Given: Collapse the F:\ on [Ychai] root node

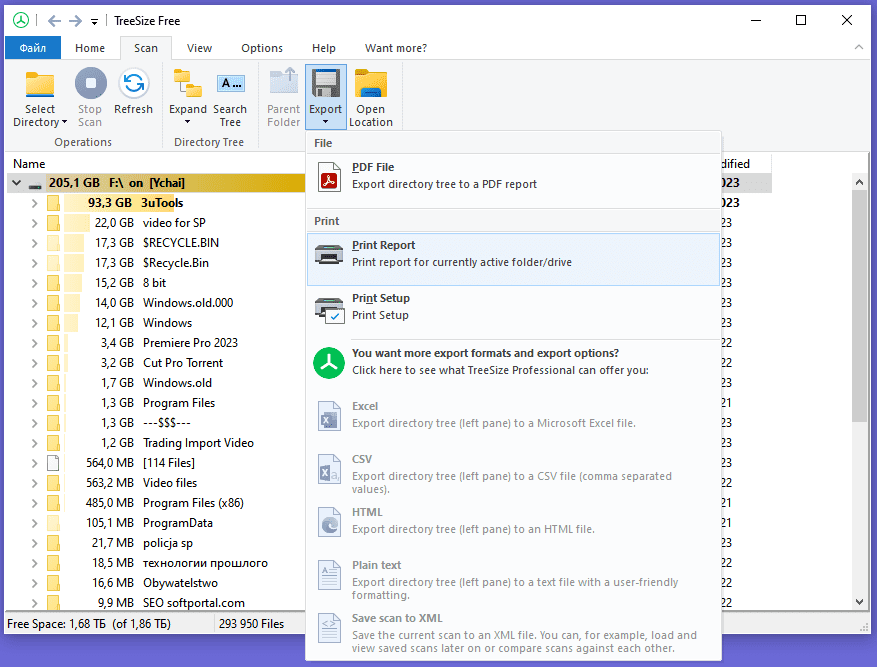Looking at the screenshot, I should [x=17, y=183].
